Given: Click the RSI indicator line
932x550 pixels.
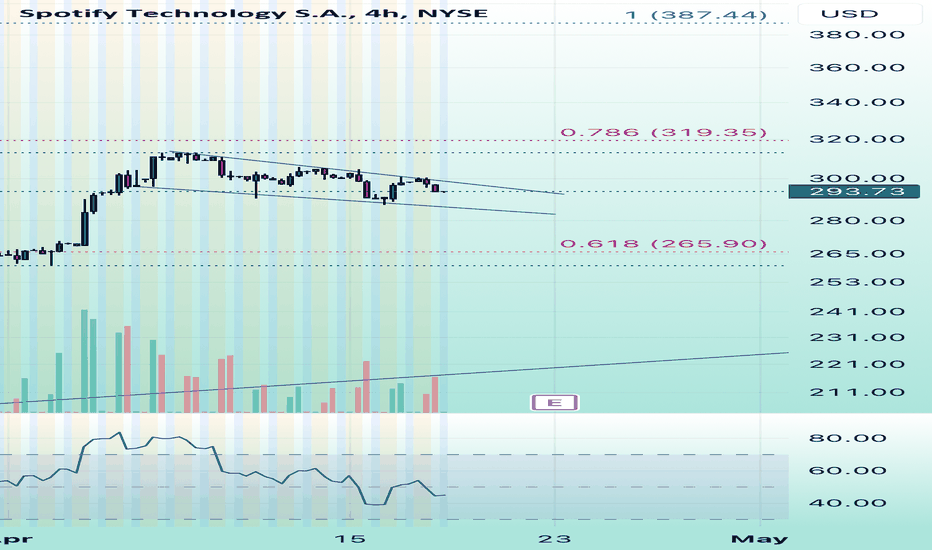Looking at the screenshot, I should 223,470.
